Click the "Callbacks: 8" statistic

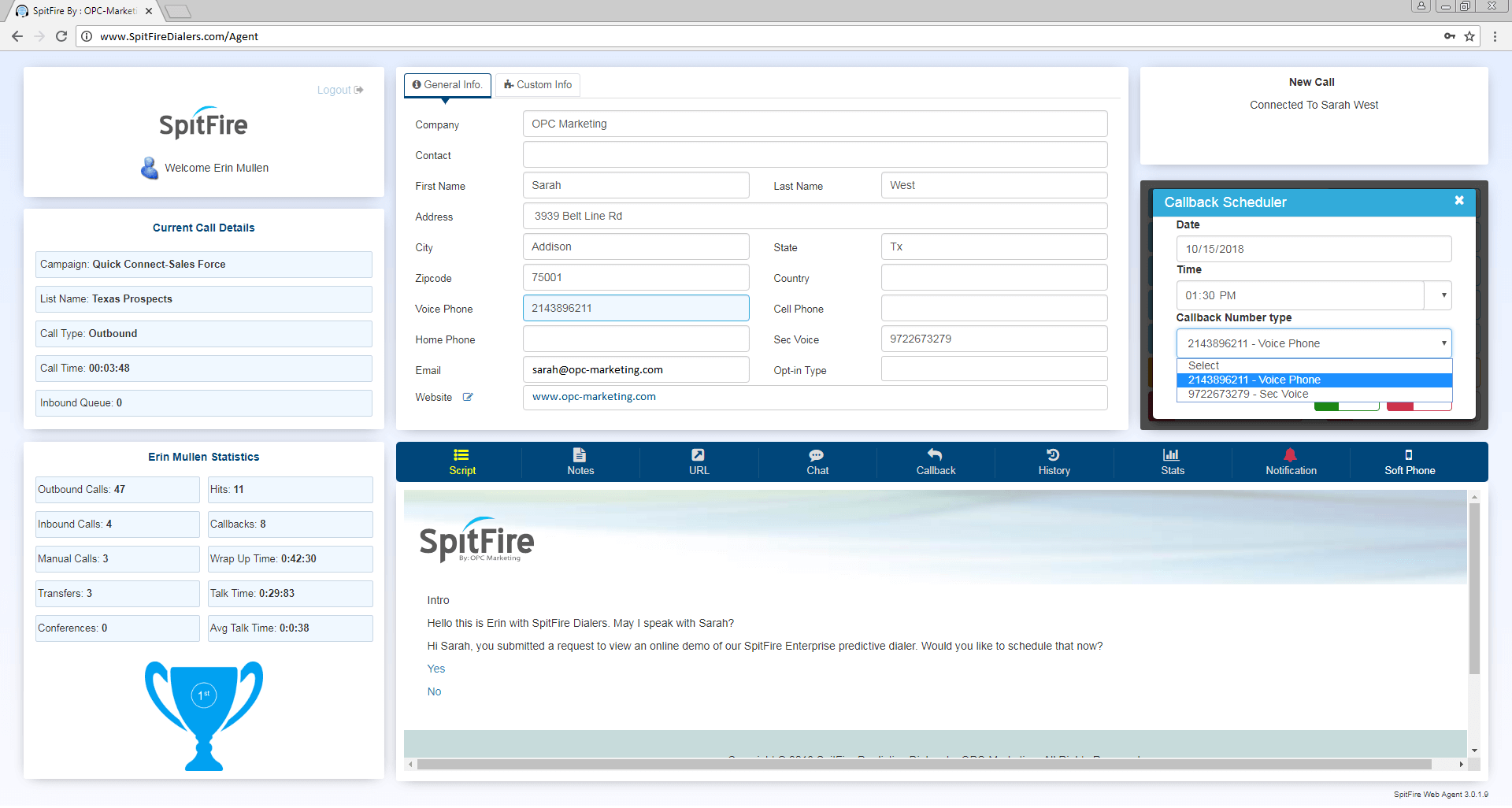[290, 524]
